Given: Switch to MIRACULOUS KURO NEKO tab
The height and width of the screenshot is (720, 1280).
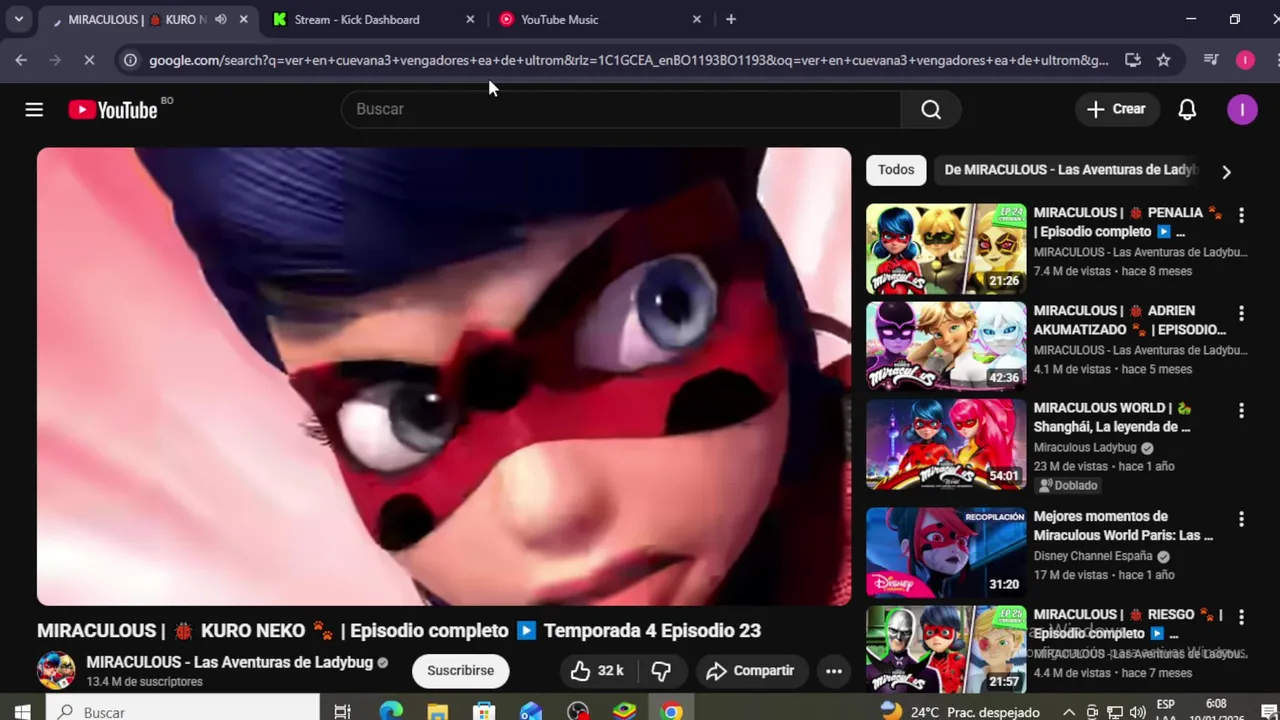Looking at the screenshot, I should pos(137,19).
